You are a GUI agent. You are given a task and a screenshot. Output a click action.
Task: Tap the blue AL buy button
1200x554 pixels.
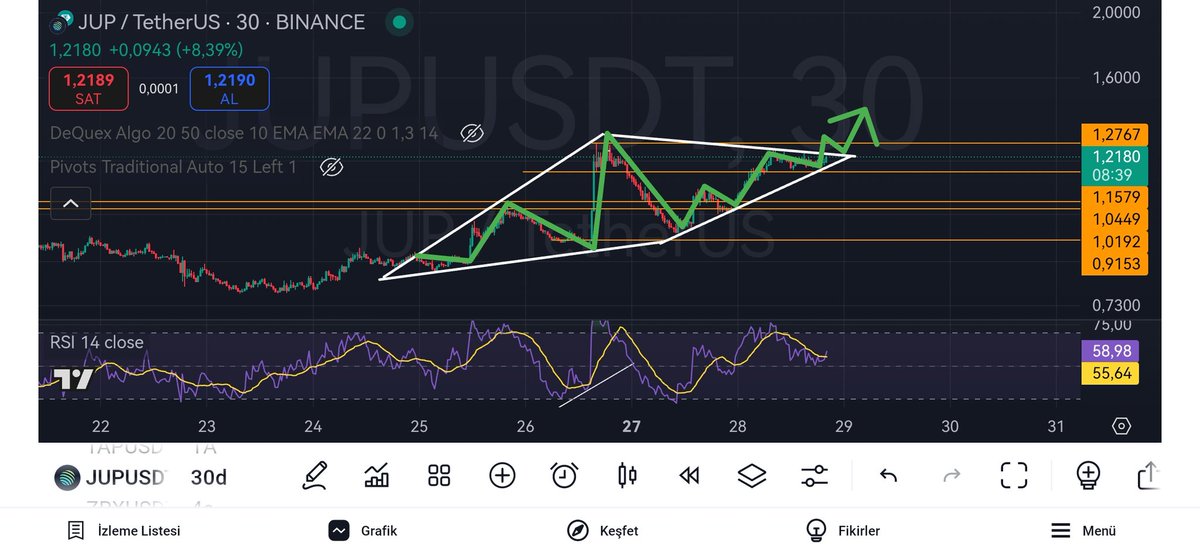(x=230, y=88)
